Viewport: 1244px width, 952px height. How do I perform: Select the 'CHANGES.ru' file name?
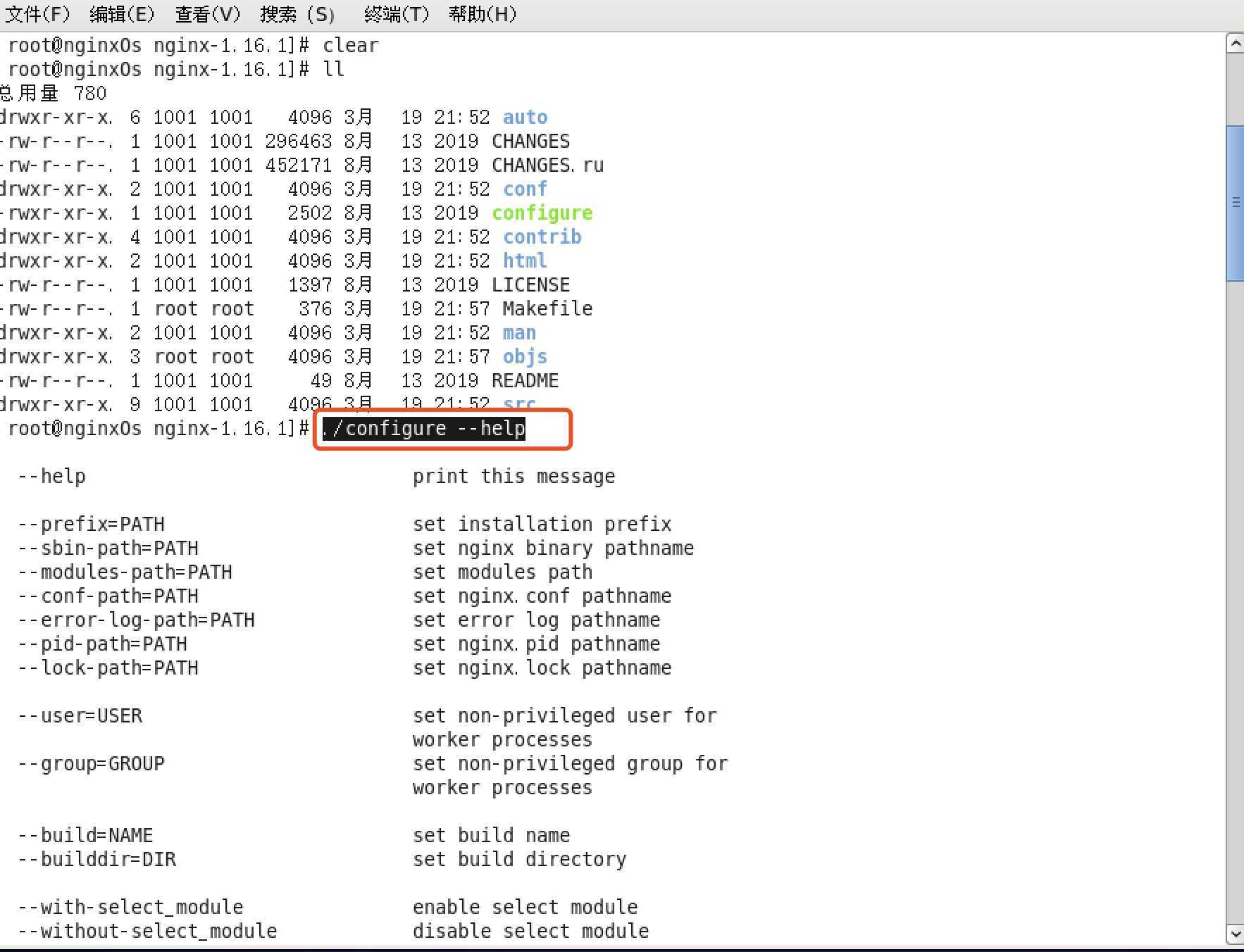548,165
